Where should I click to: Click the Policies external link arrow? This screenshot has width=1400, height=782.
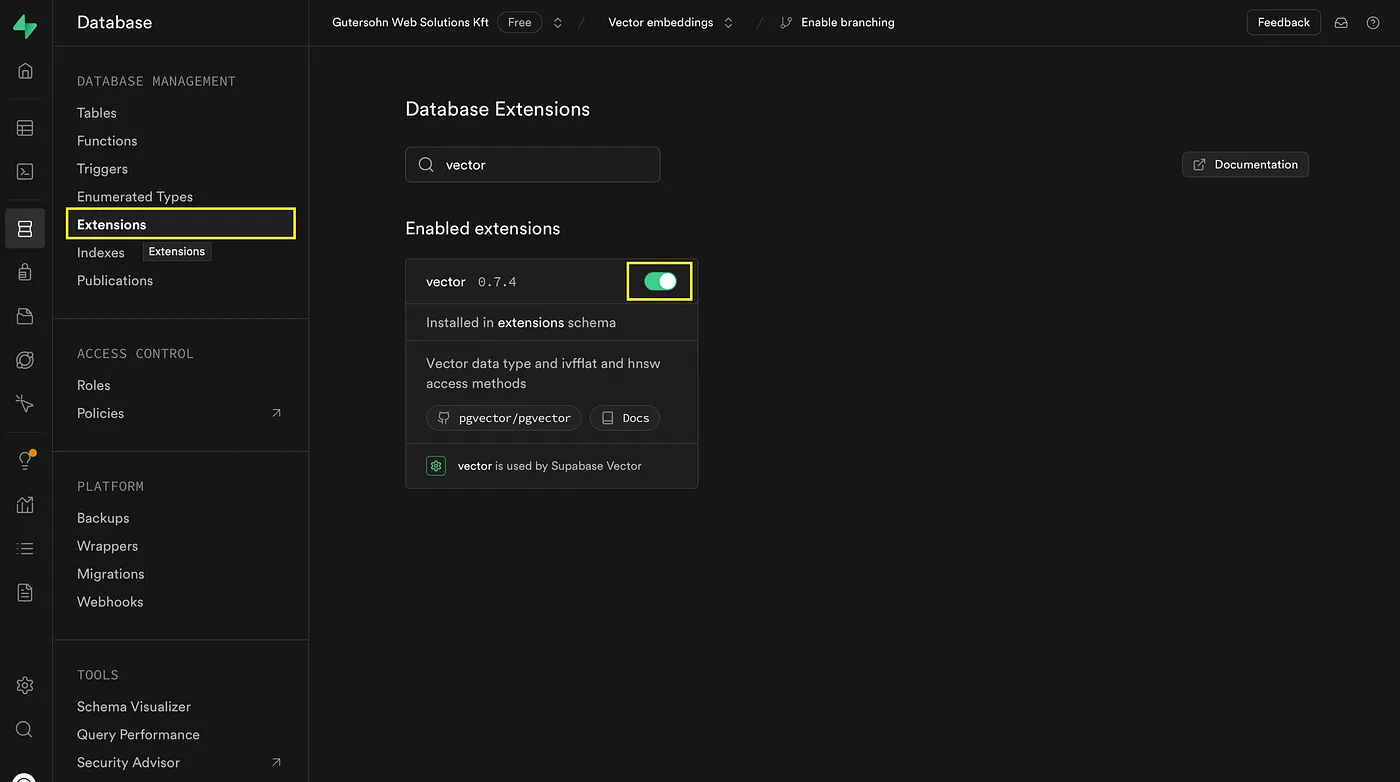[277, 413]
